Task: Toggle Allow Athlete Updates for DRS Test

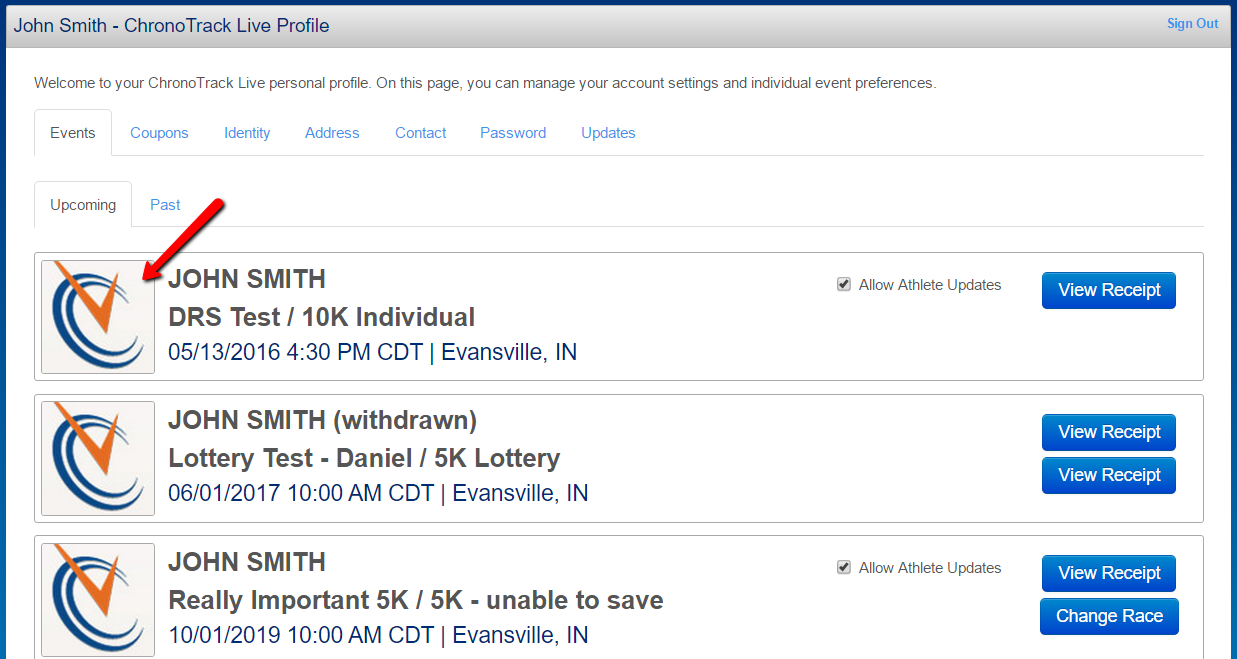Action: (844, 285)
